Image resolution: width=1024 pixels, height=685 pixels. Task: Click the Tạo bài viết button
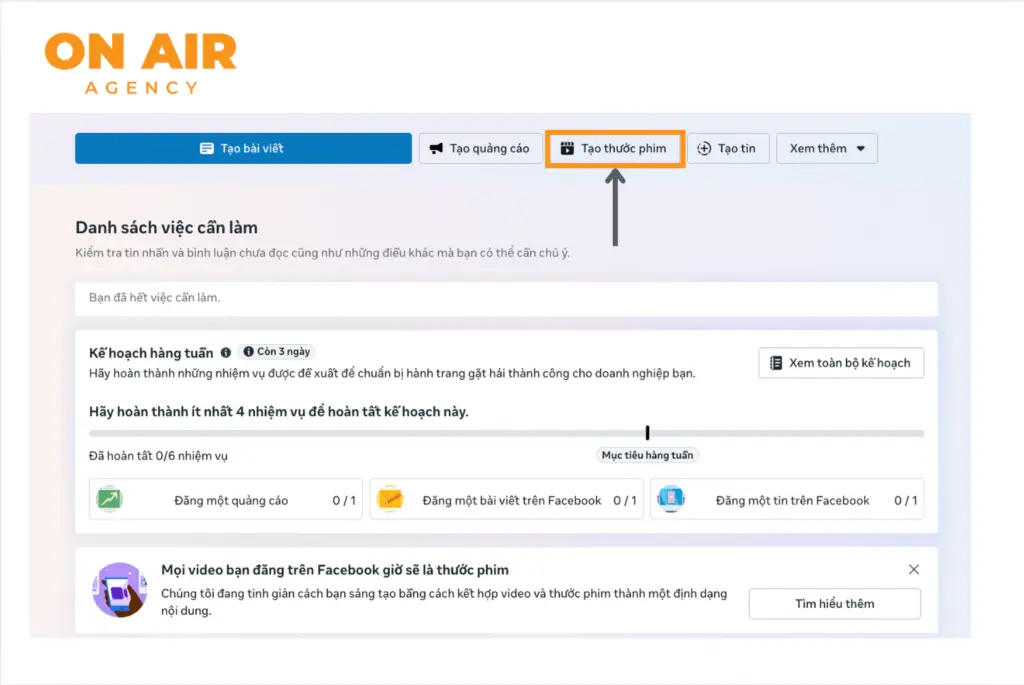[x=243, y=148]
